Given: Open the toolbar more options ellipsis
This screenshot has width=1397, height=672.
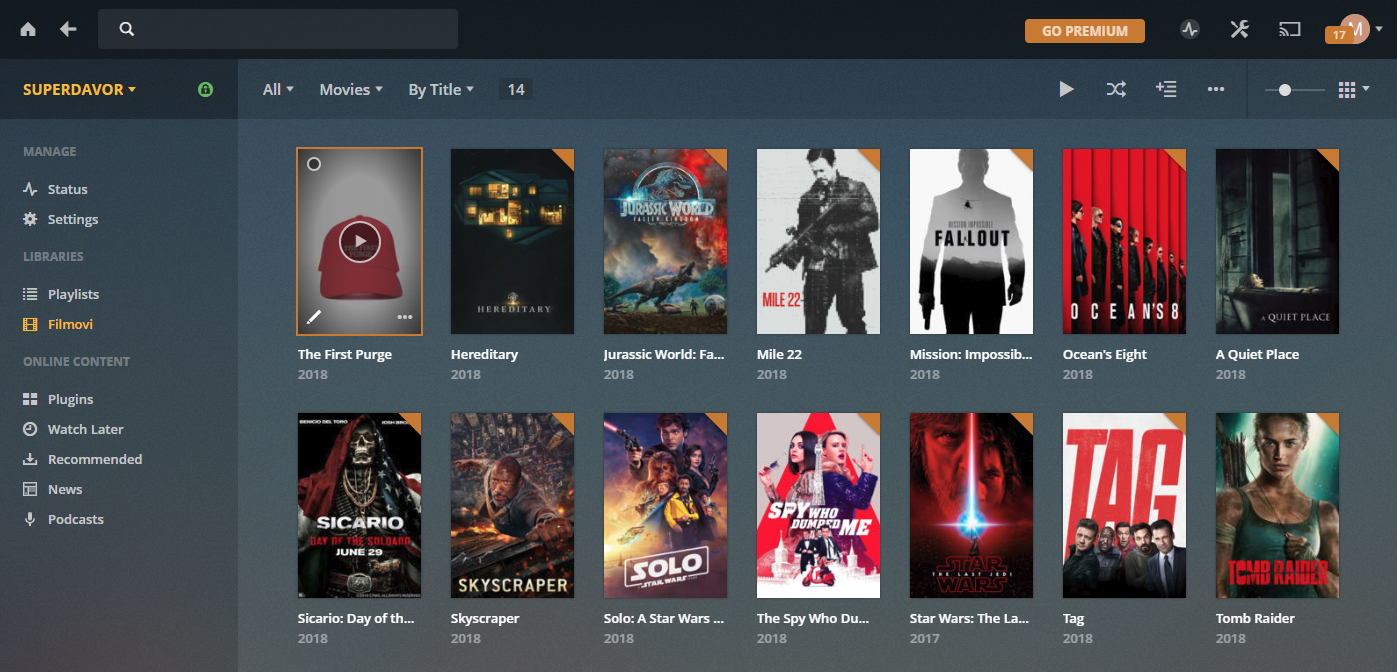Looking at the screenshot, I should coord(1216,89).
